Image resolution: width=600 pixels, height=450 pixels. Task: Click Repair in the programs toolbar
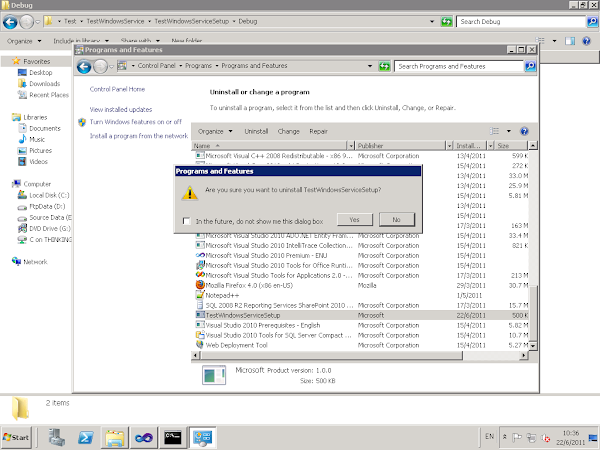coord(318,131)
